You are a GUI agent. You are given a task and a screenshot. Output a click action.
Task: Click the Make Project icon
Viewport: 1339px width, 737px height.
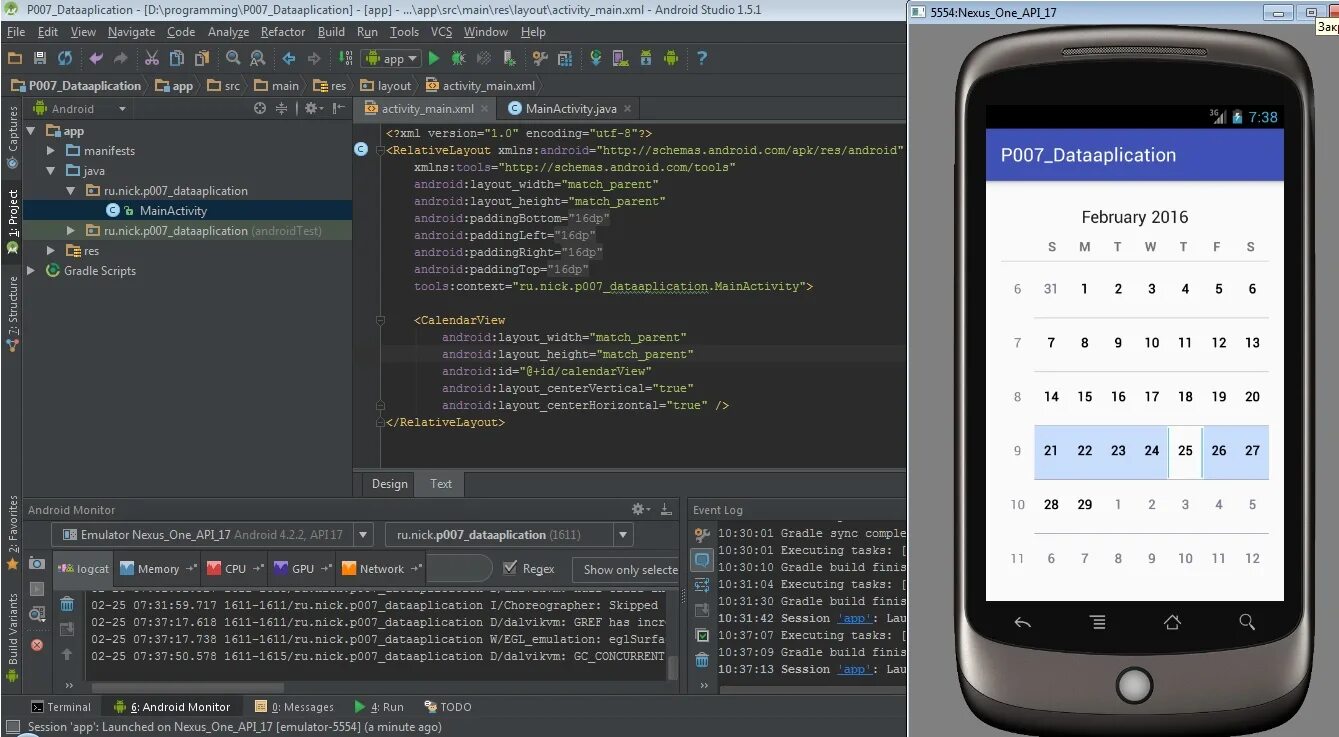(345, 59)
